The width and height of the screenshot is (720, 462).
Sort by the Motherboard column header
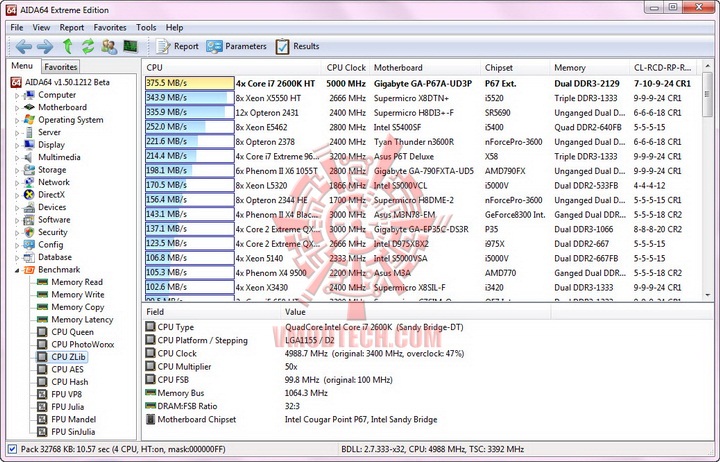pyautogui.click(x=424, y=68)
